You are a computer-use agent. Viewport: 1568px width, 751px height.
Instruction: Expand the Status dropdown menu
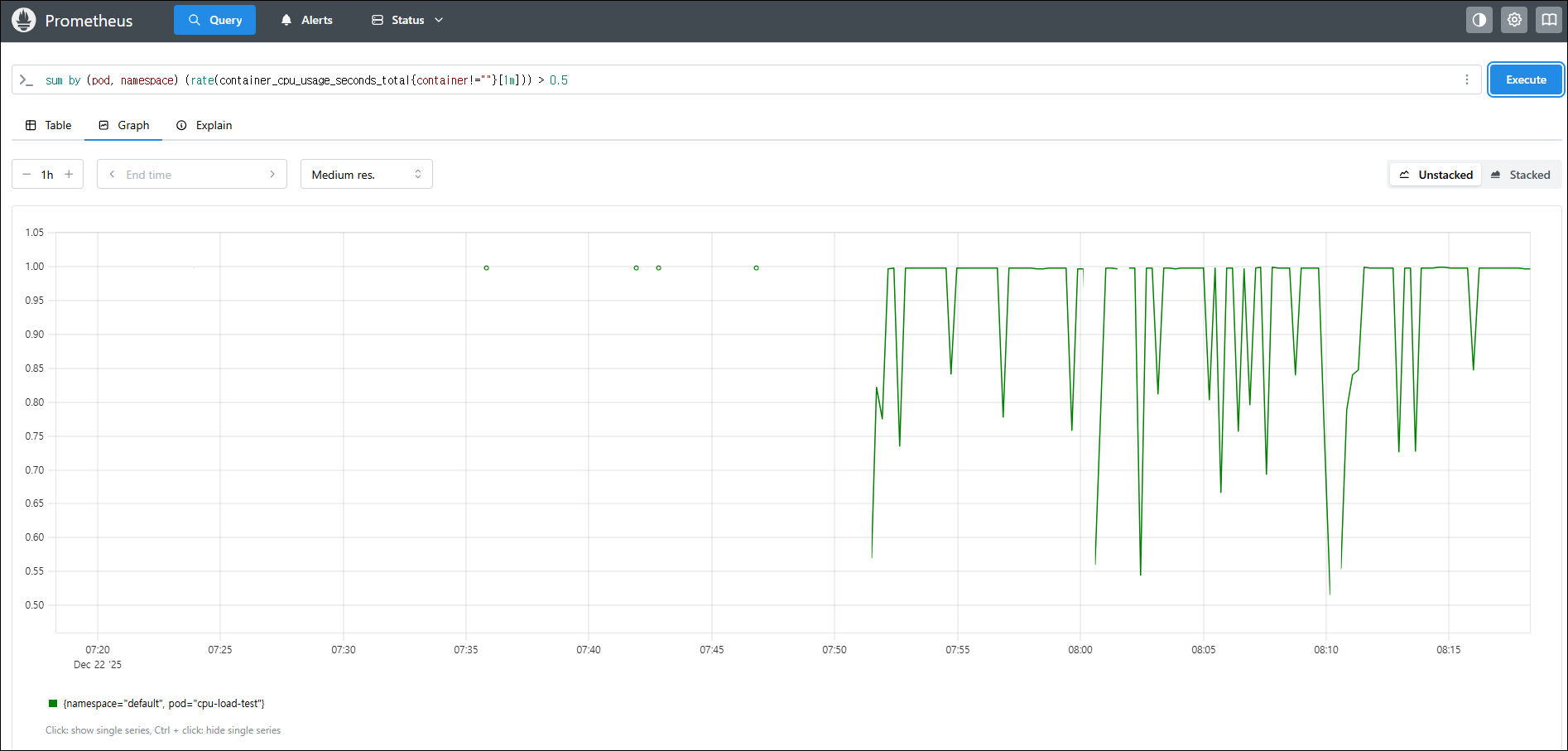406,20
